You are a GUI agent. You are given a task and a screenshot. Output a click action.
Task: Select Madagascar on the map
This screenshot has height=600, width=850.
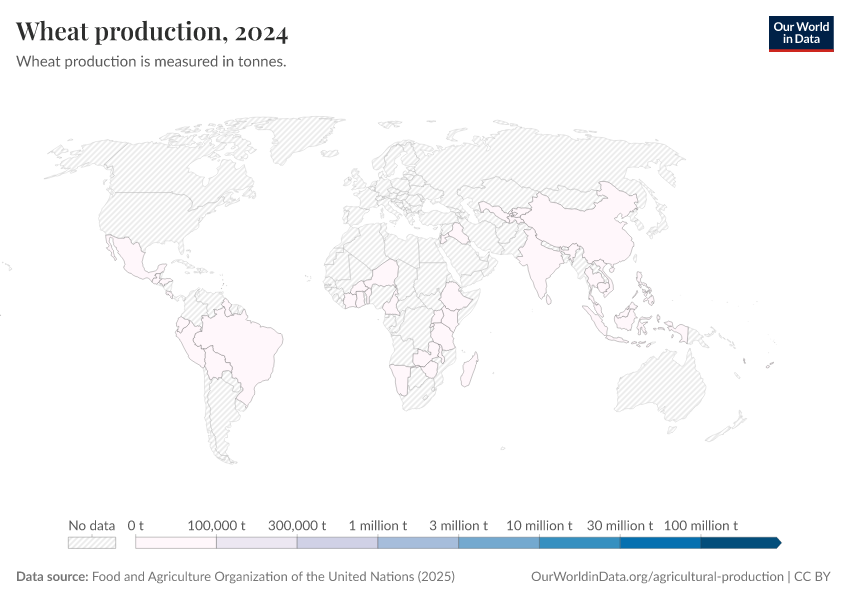click(468, 370)
